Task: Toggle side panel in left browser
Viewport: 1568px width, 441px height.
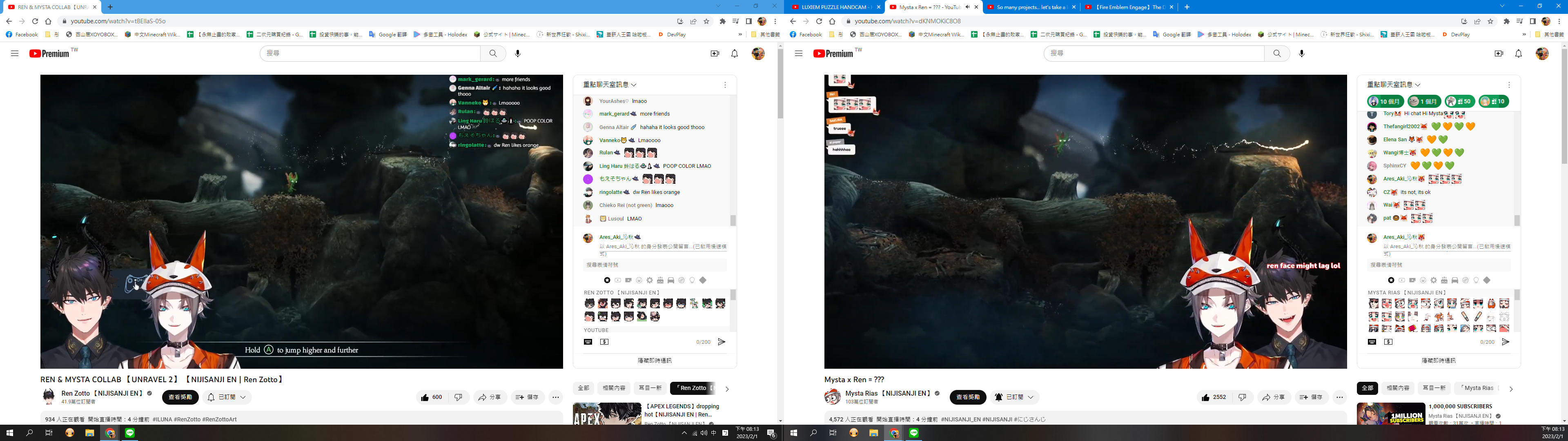Action: click(x=749, y=21)
